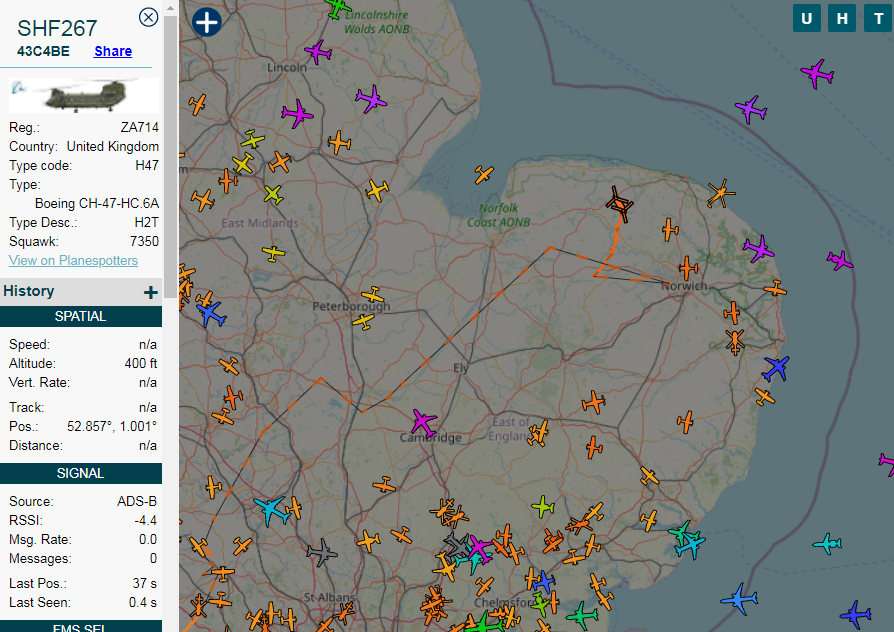
Task: Select purple aircraft on coast northeast of Norwich
Action: 758,249
